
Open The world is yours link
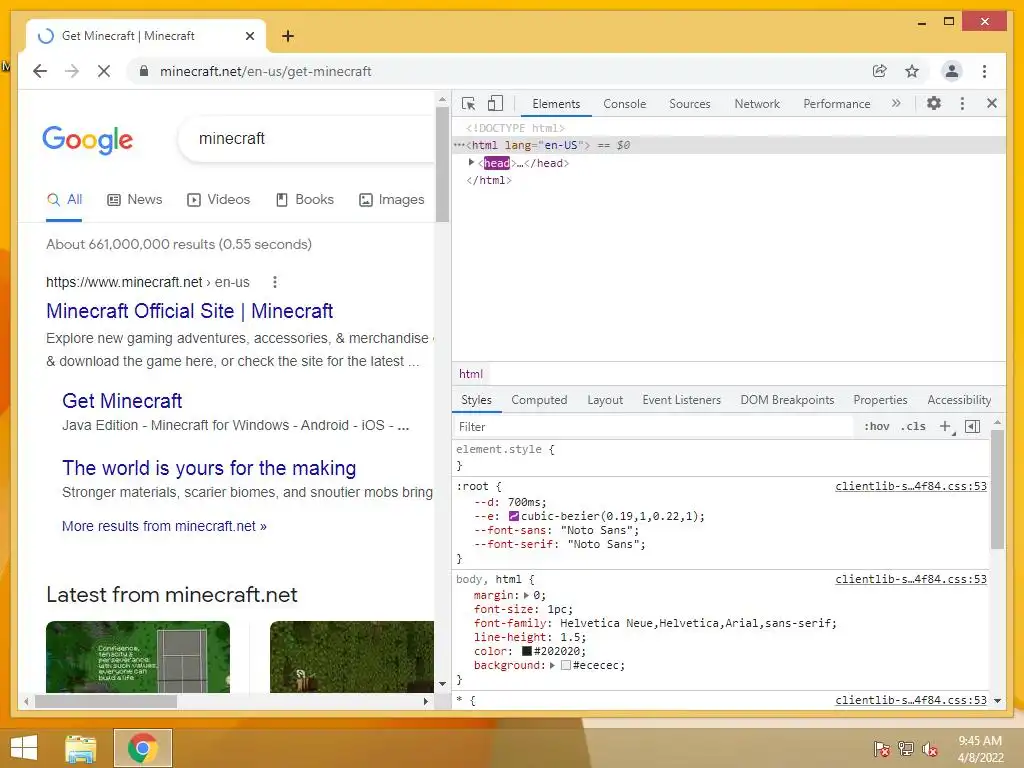(209, 468)
